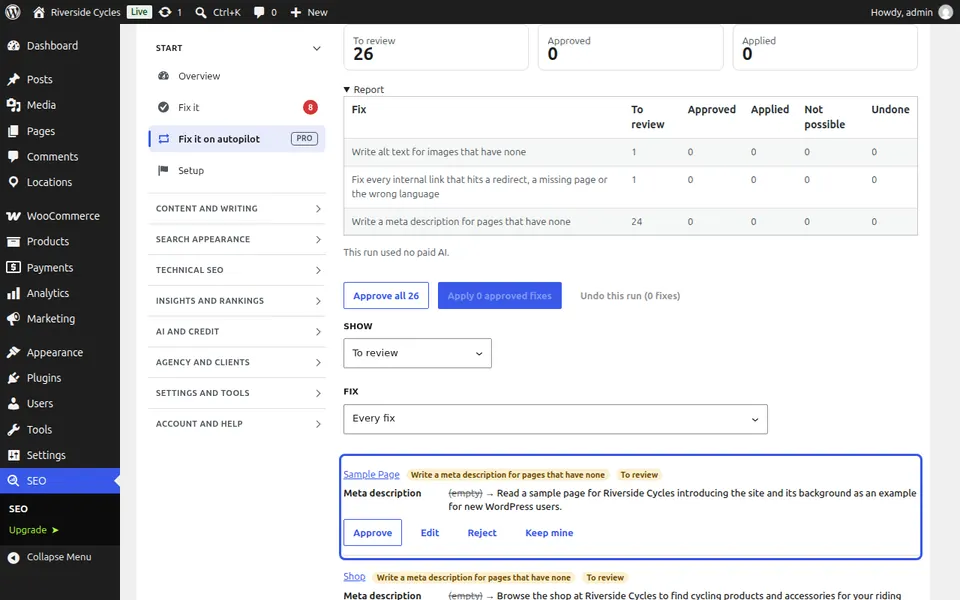960x600 pixels.
Task: Click the WooCommerce logo icon
Action: [13, 216]
